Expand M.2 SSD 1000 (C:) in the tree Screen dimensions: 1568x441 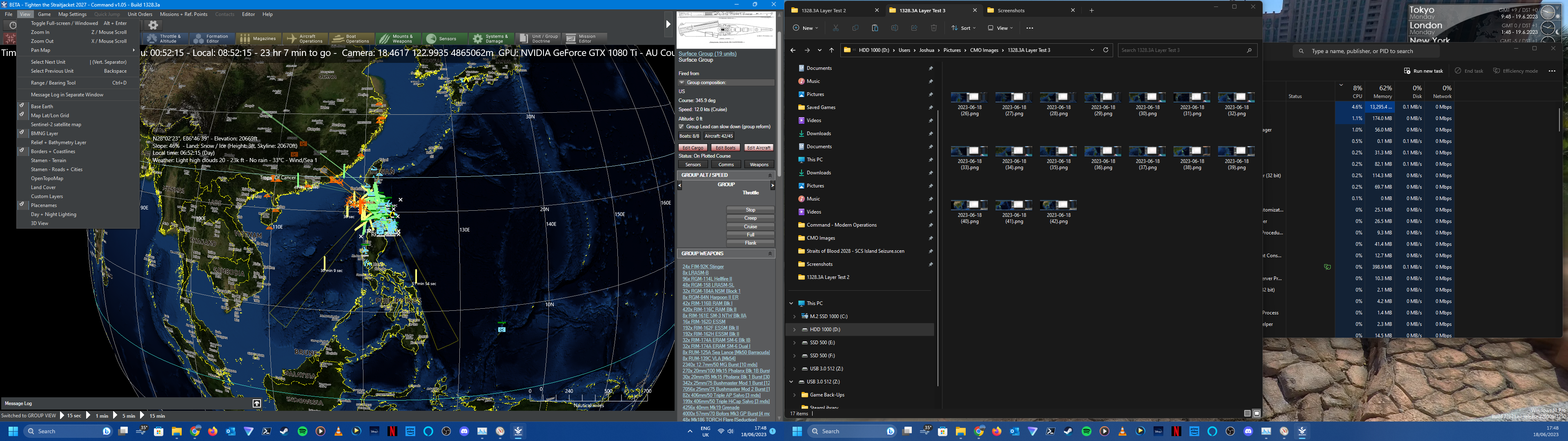tap(794, 317)
